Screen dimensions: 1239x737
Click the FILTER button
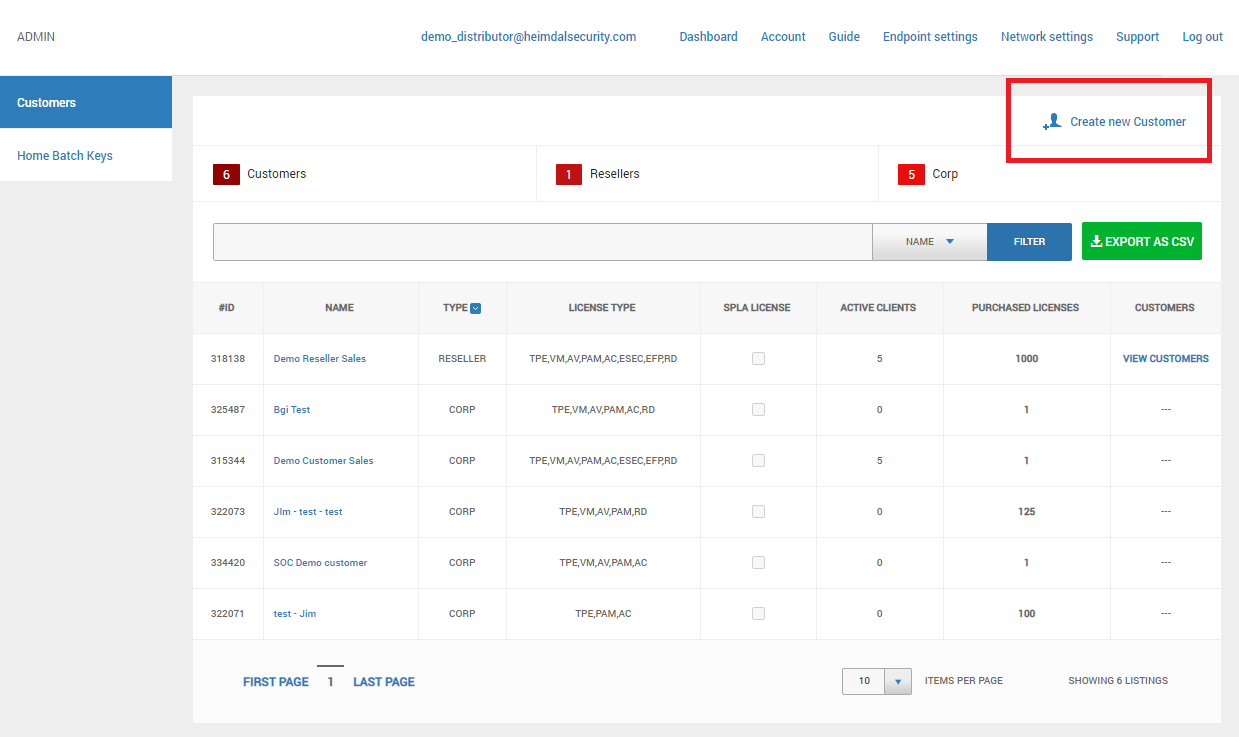point(1029,241)
